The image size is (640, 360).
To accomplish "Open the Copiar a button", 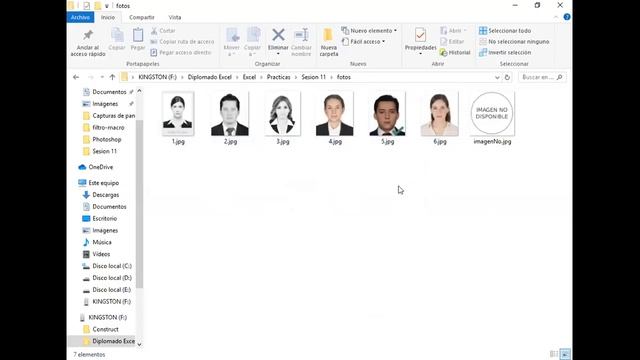I will [x=253, y=42].
